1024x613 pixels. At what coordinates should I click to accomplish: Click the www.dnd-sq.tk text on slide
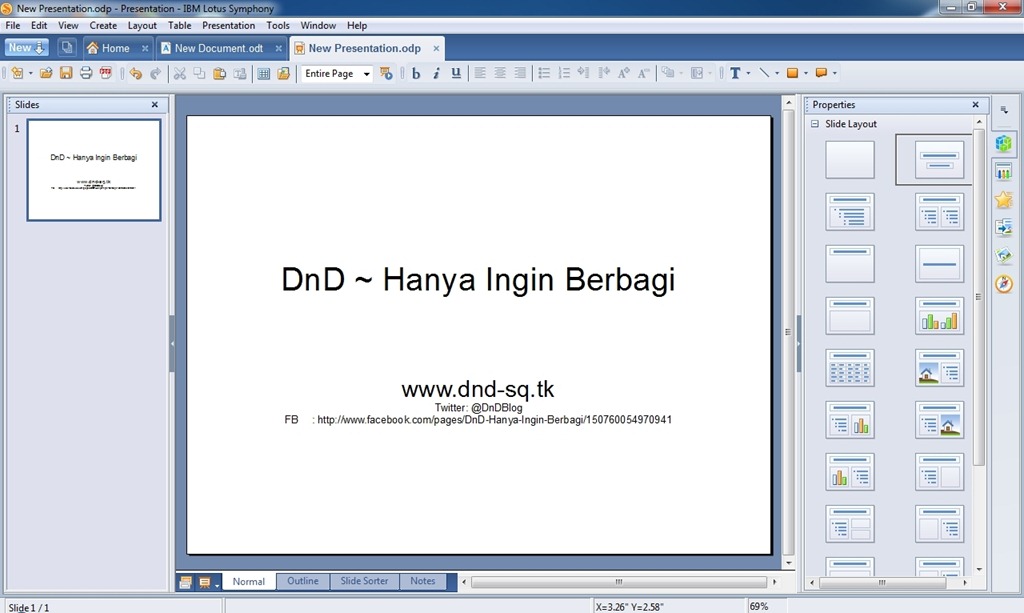[x=478, y=389]
